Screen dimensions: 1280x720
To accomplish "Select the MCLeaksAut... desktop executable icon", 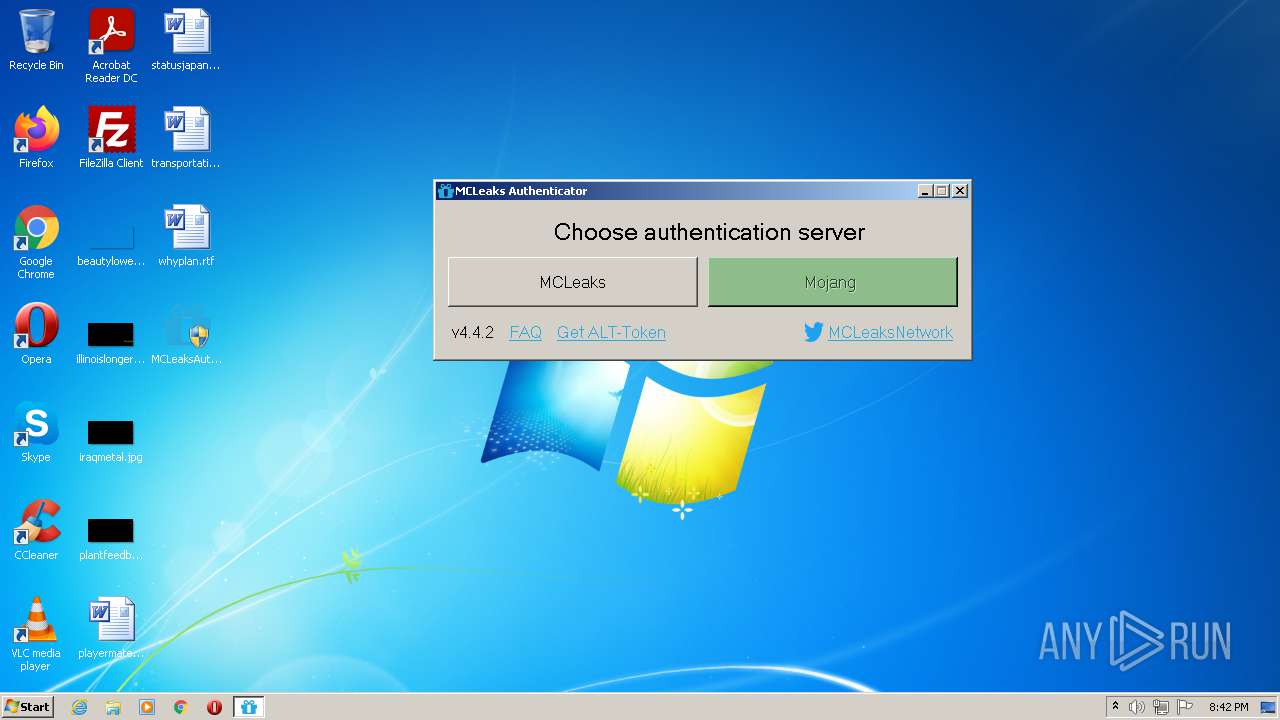I will 186,334.
